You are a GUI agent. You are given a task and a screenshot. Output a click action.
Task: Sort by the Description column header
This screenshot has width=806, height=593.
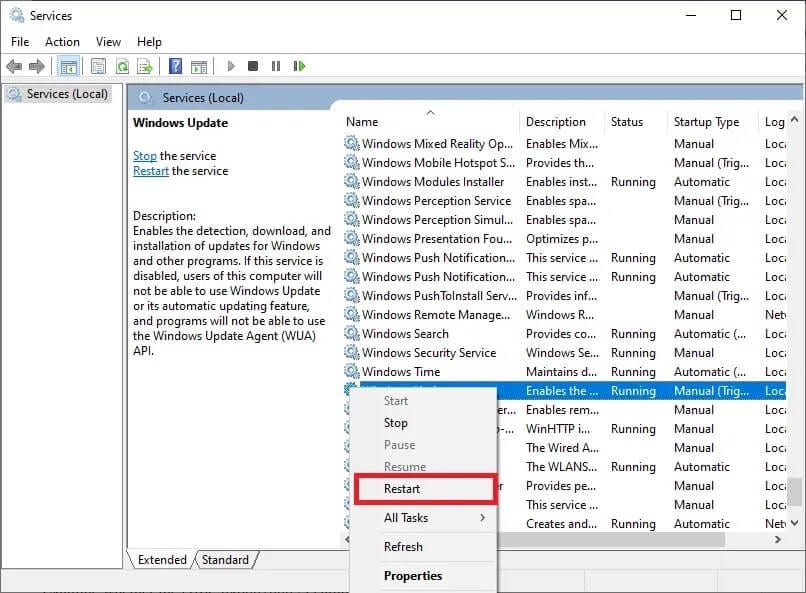click(x=561, y=122)
